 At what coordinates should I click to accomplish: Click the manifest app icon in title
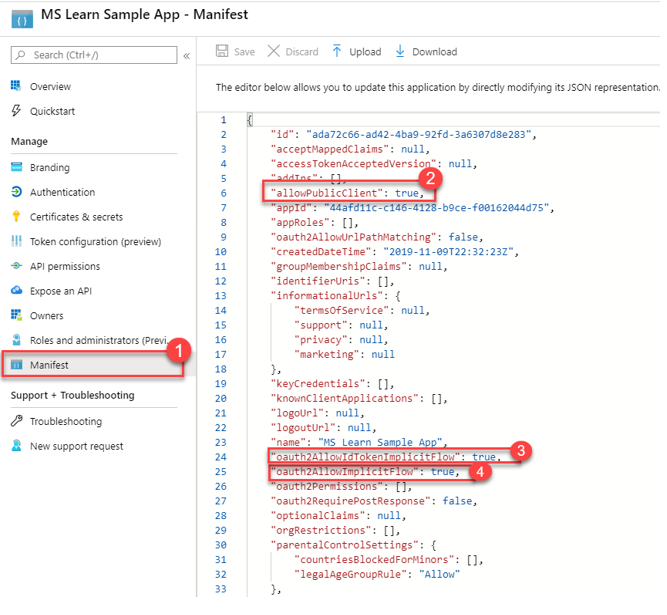pyautogui.click(x=22, y=20)
